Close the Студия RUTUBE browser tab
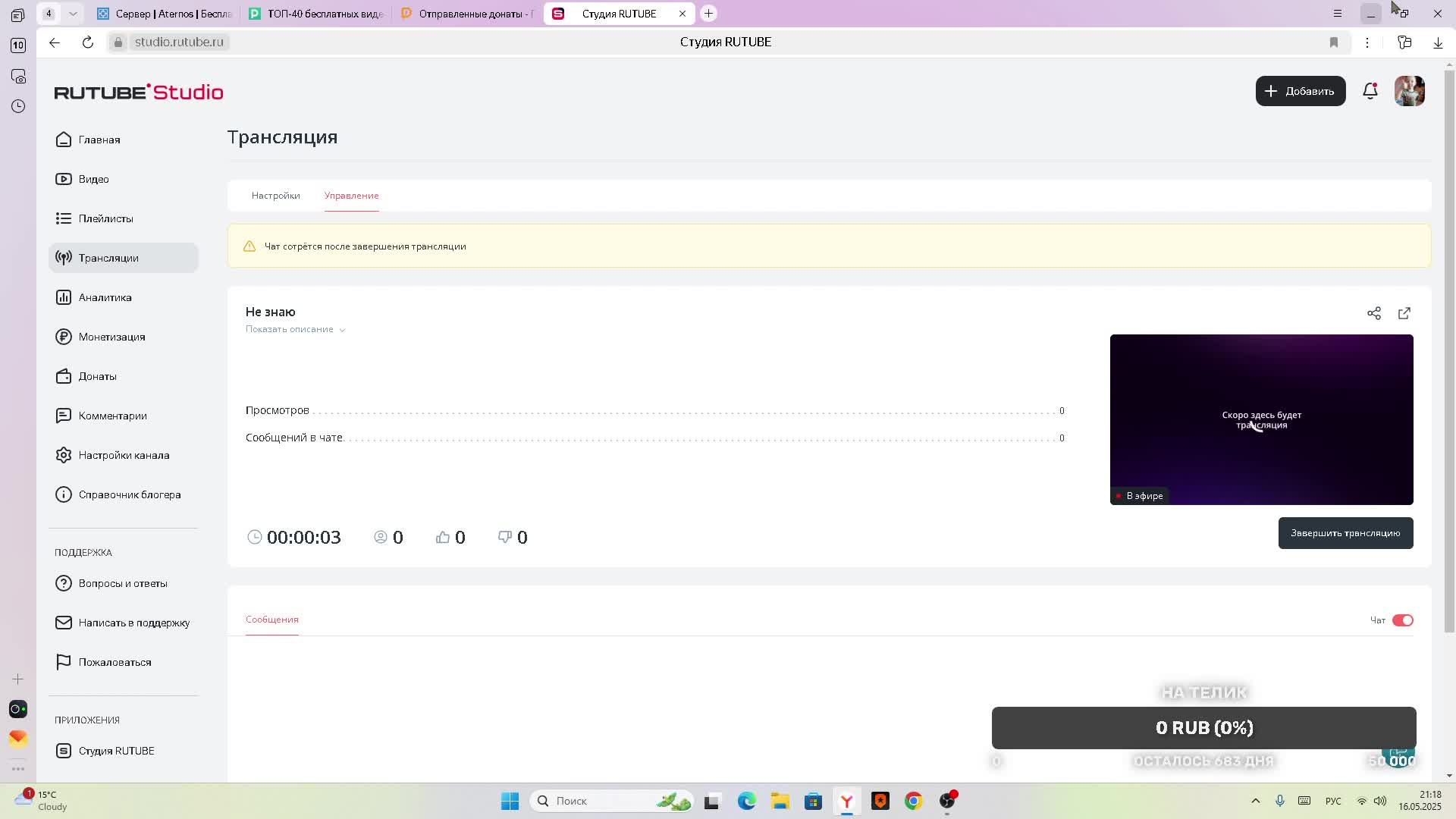 point(682,14)
